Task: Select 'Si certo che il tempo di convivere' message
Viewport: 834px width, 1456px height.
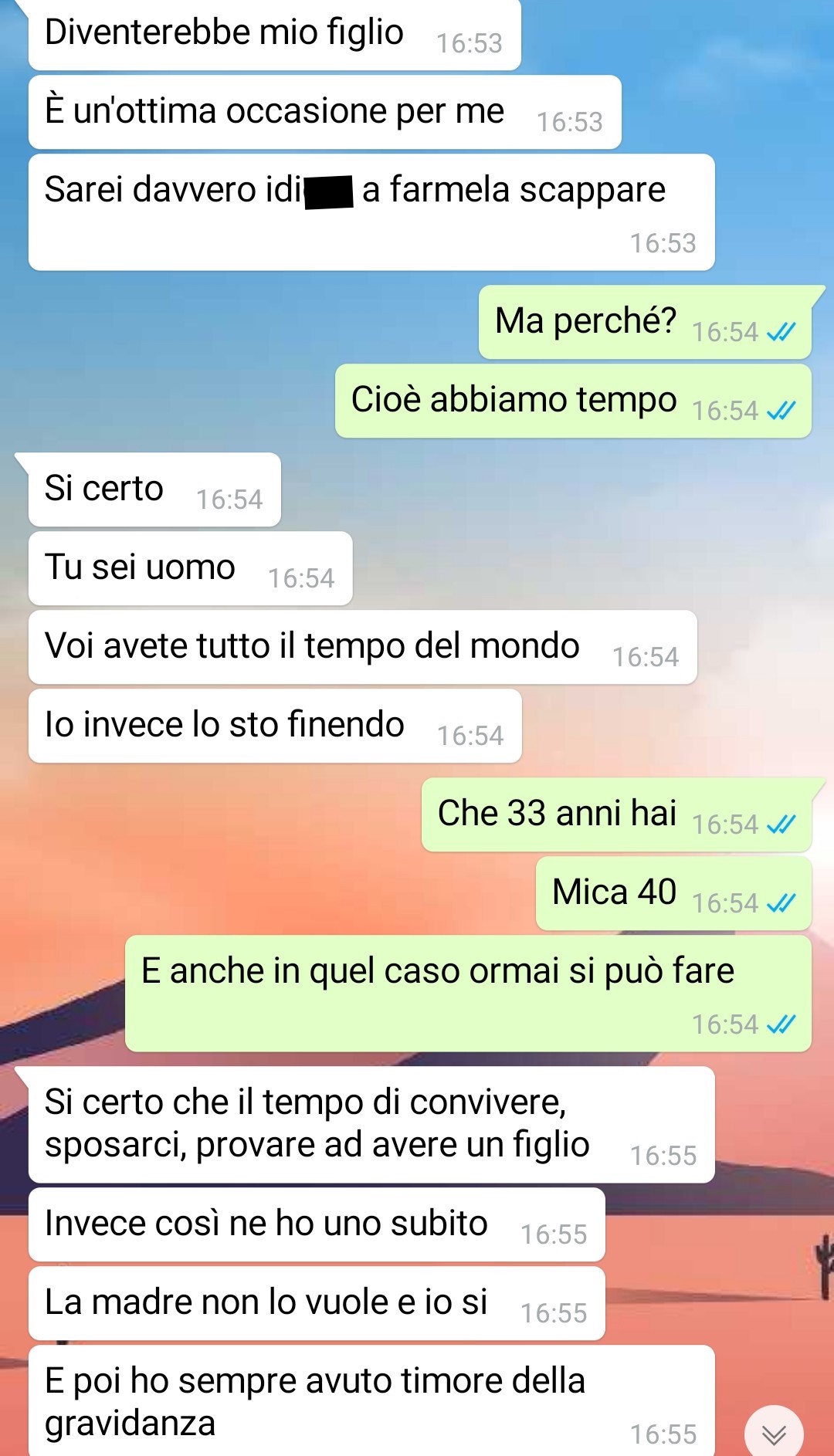Action: tap(371, 1124)
